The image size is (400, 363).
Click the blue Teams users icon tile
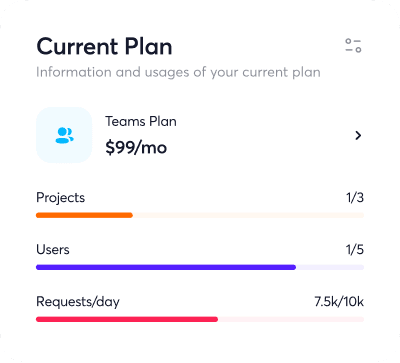[64, 135]
